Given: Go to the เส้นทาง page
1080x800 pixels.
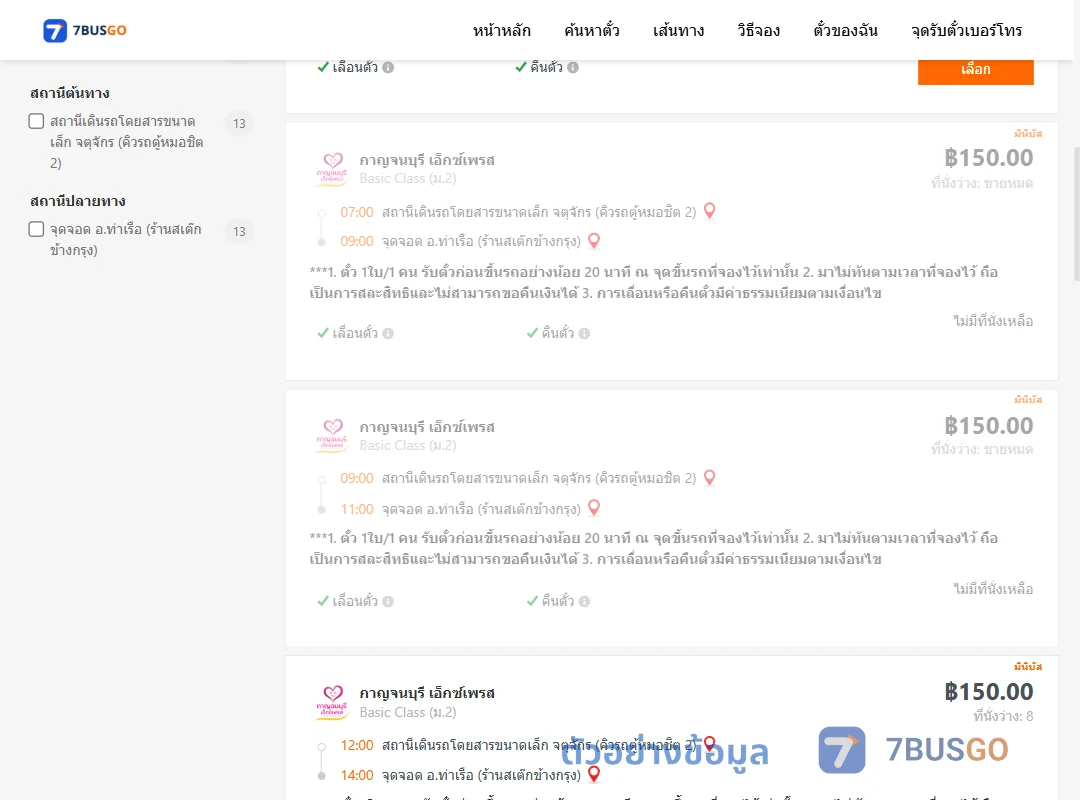Looking at the screenshot, I should (678, 30).
